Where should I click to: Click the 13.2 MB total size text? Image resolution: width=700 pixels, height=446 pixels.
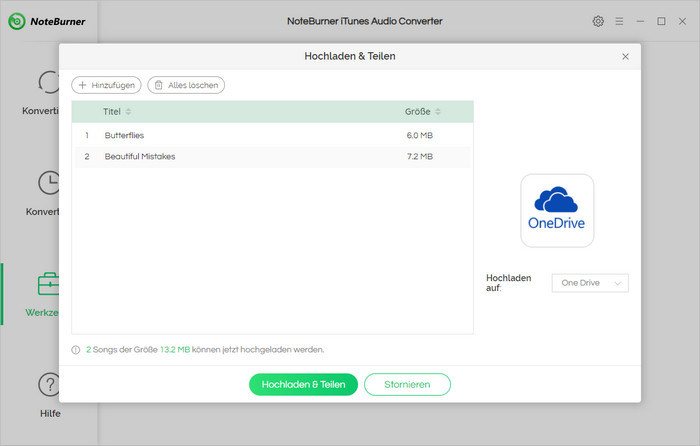[175, 350]
